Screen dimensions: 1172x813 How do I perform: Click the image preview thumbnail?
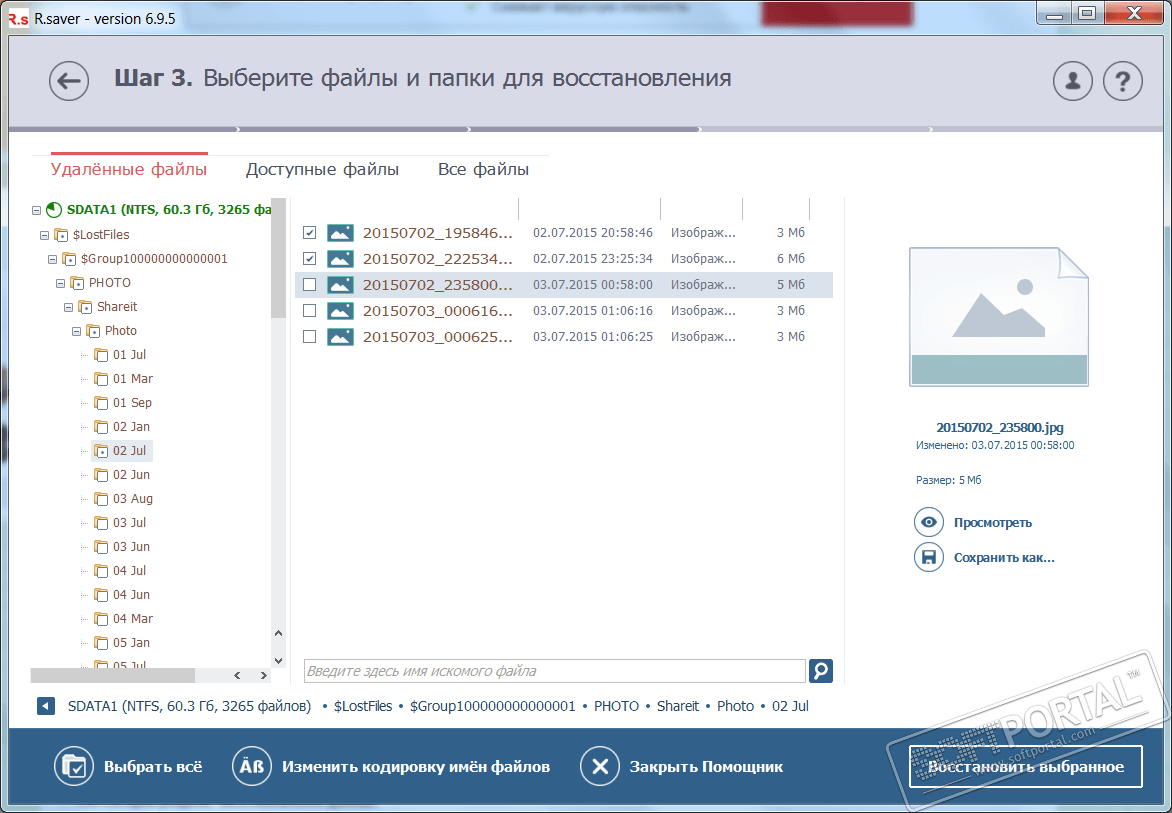tap(999, 317)
